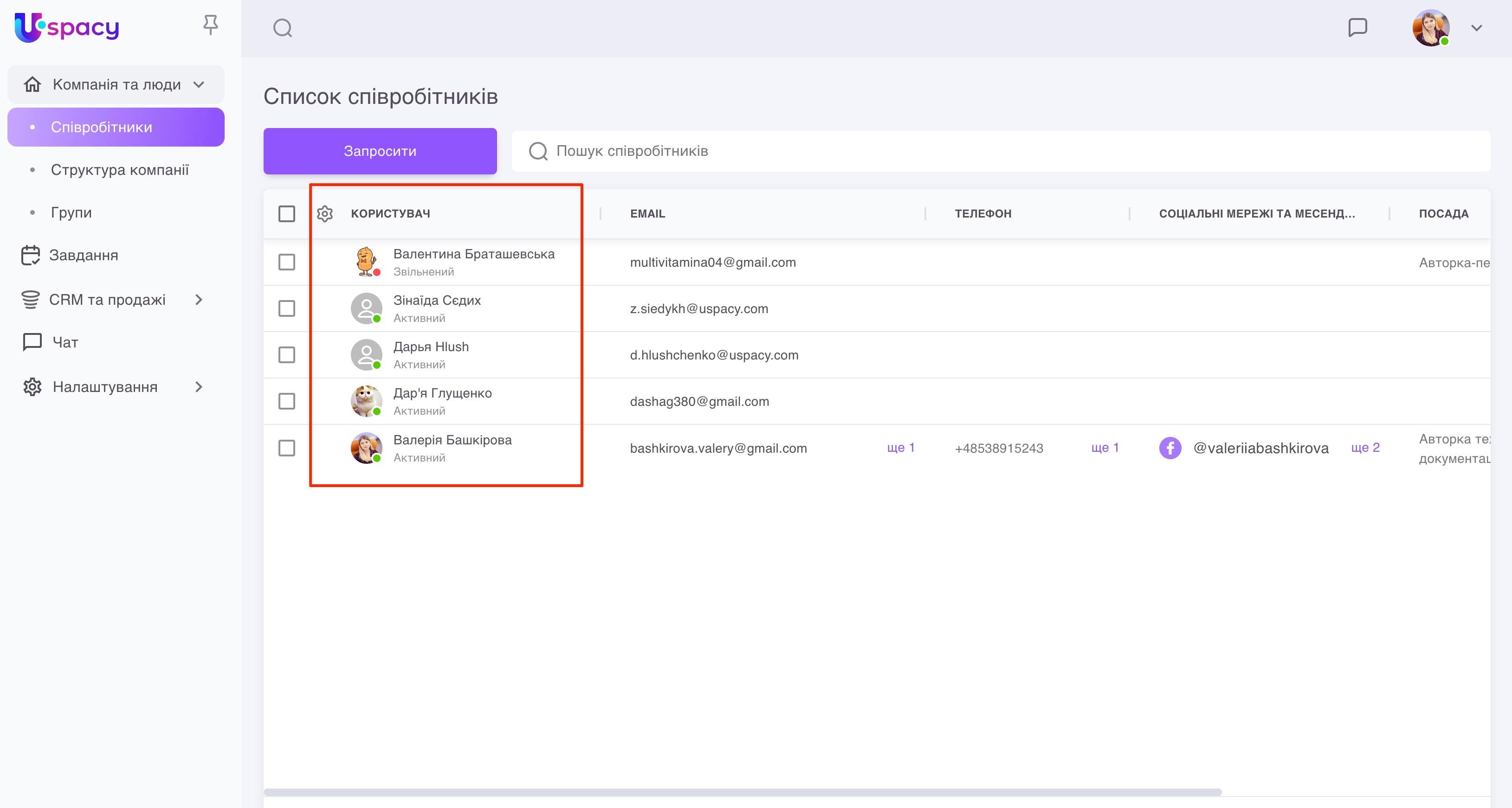The image size is (1512, 808).
Task: Open the Завдання calendar icon
Action: (x=31, y=255)
